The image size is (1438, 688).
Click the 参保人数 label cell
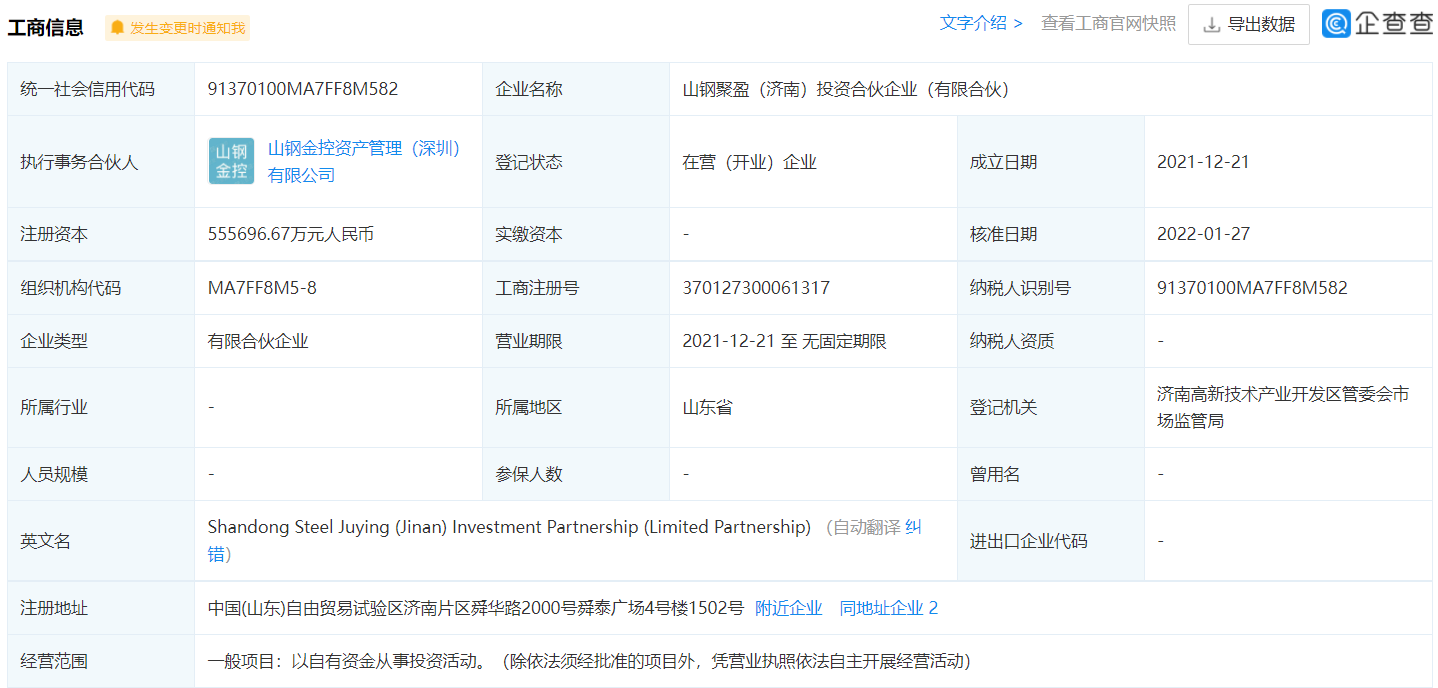(576, 474)
